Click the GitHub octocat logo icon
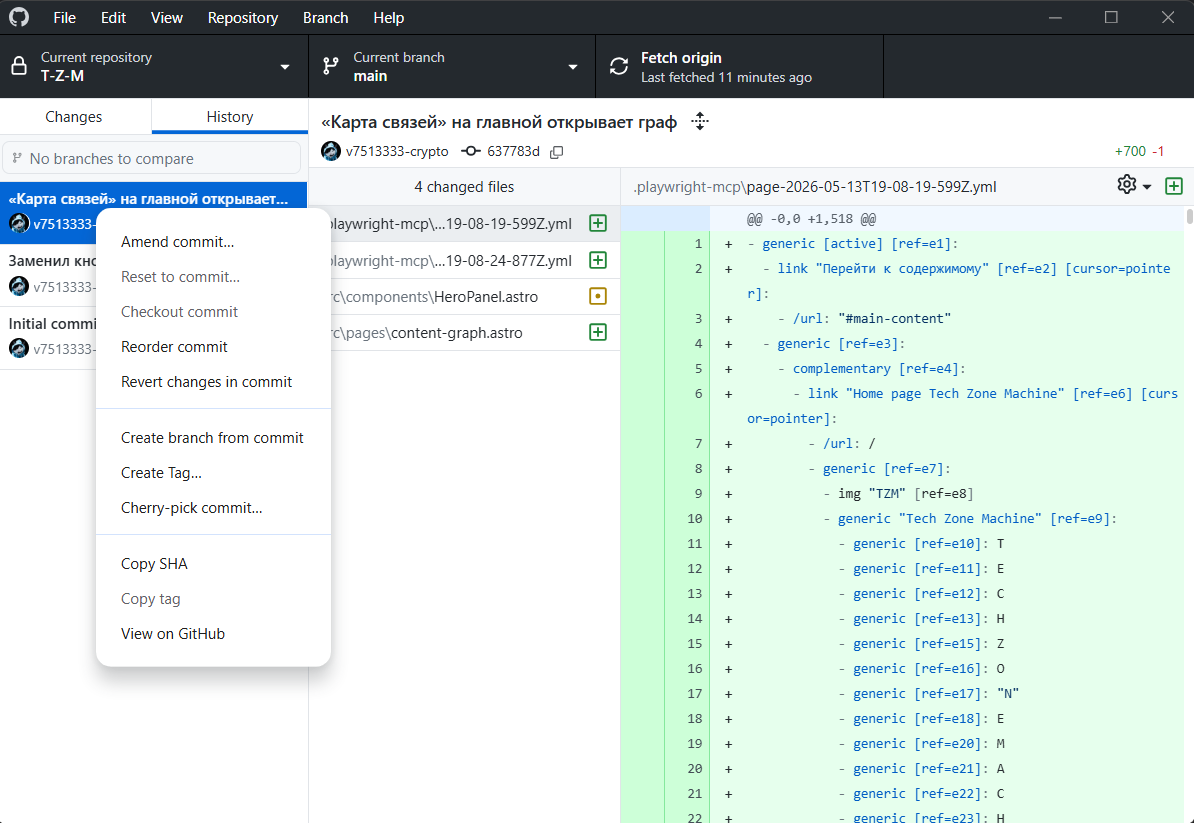 tap(19, 17)
